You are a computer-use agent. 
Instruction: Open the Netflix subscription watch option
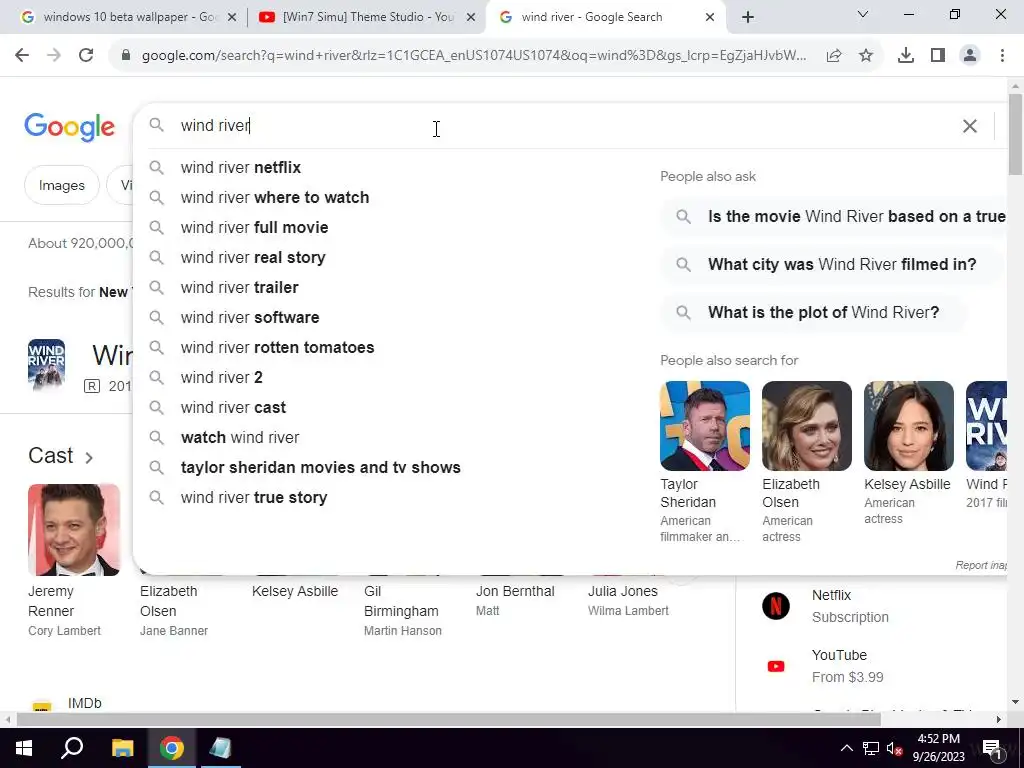tap(850, 606)
